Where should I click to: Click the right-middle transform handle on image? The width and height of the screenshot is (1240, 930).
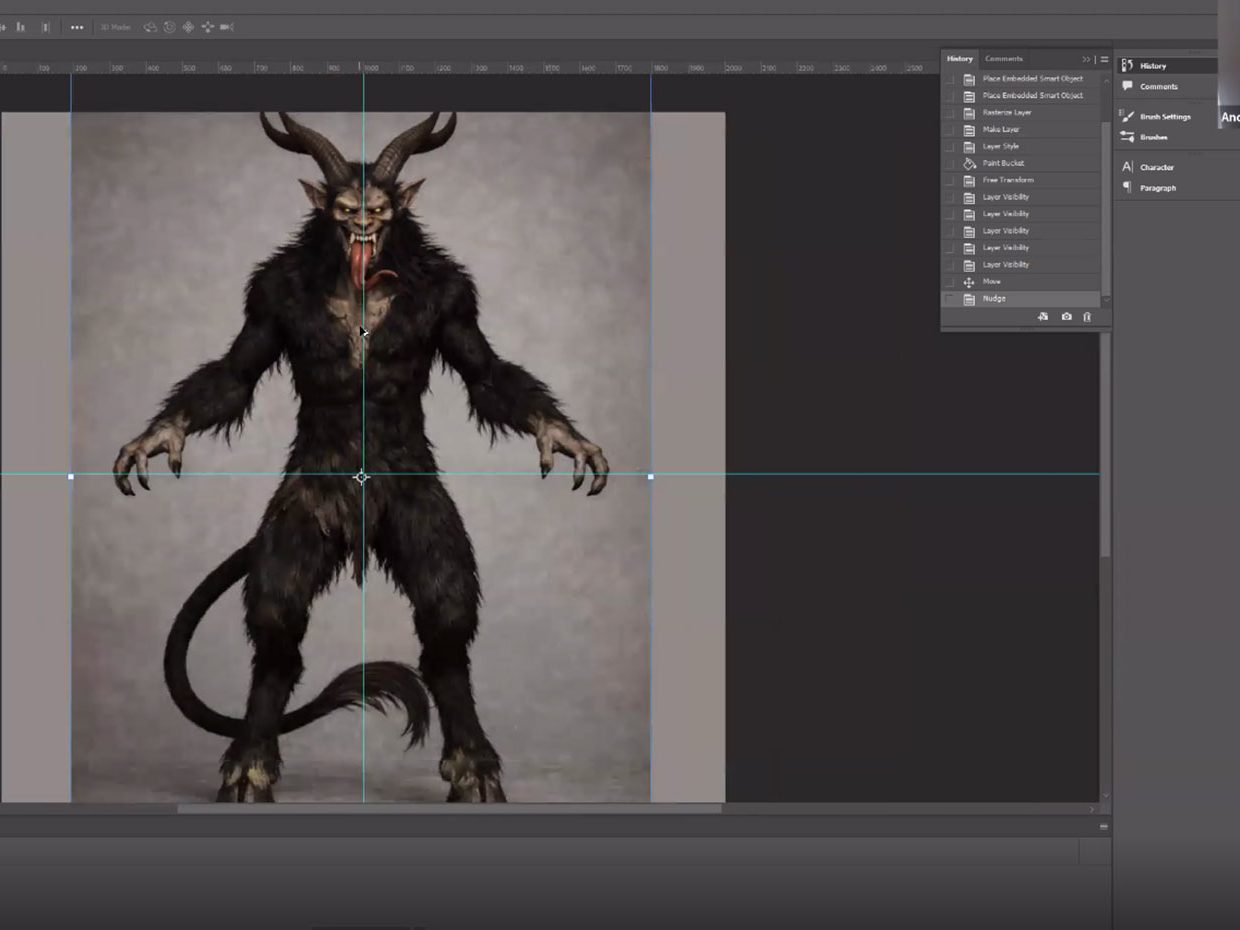coord(651,477)
